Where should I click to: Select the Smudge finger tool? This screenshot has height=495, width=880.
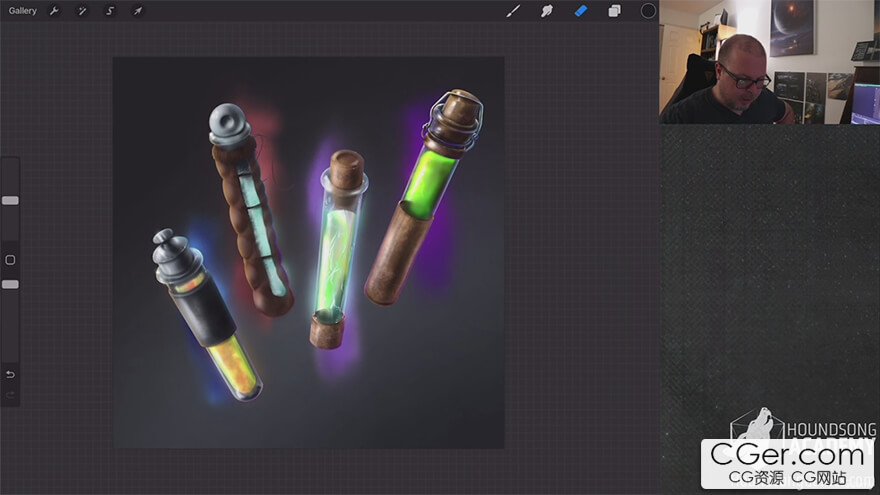[547, 11]
